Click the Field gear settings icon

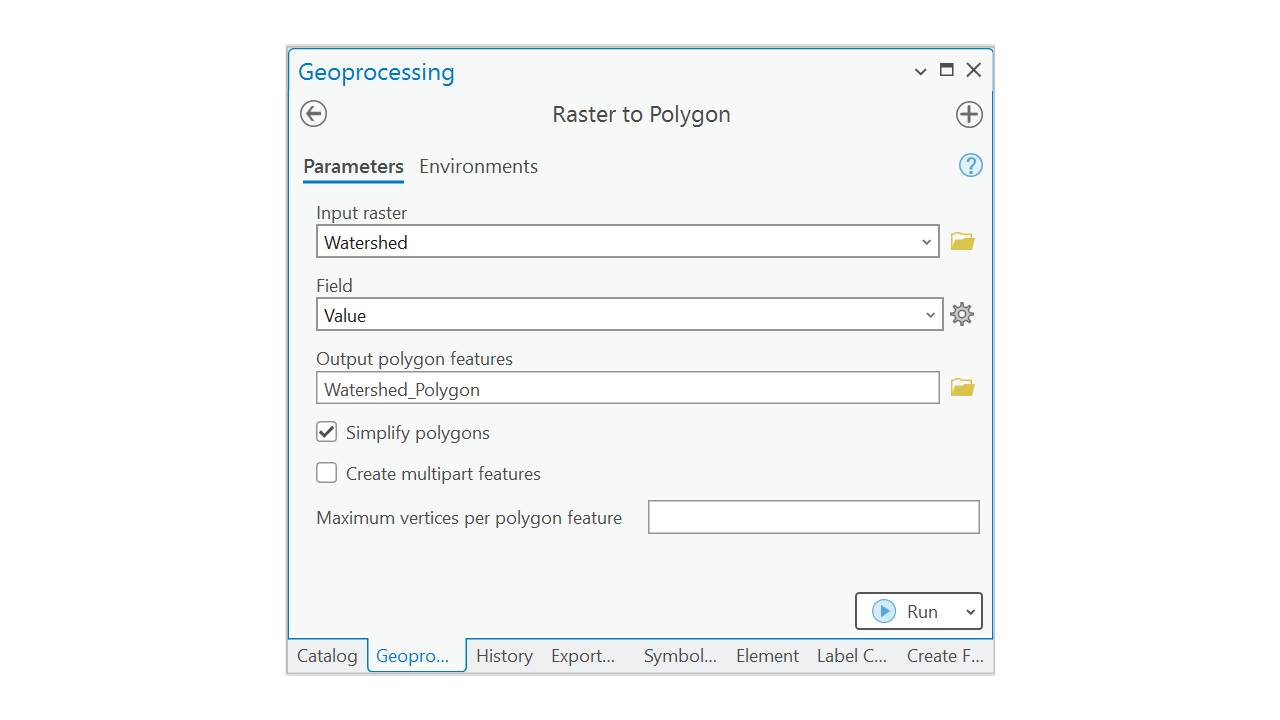[961, 314]
